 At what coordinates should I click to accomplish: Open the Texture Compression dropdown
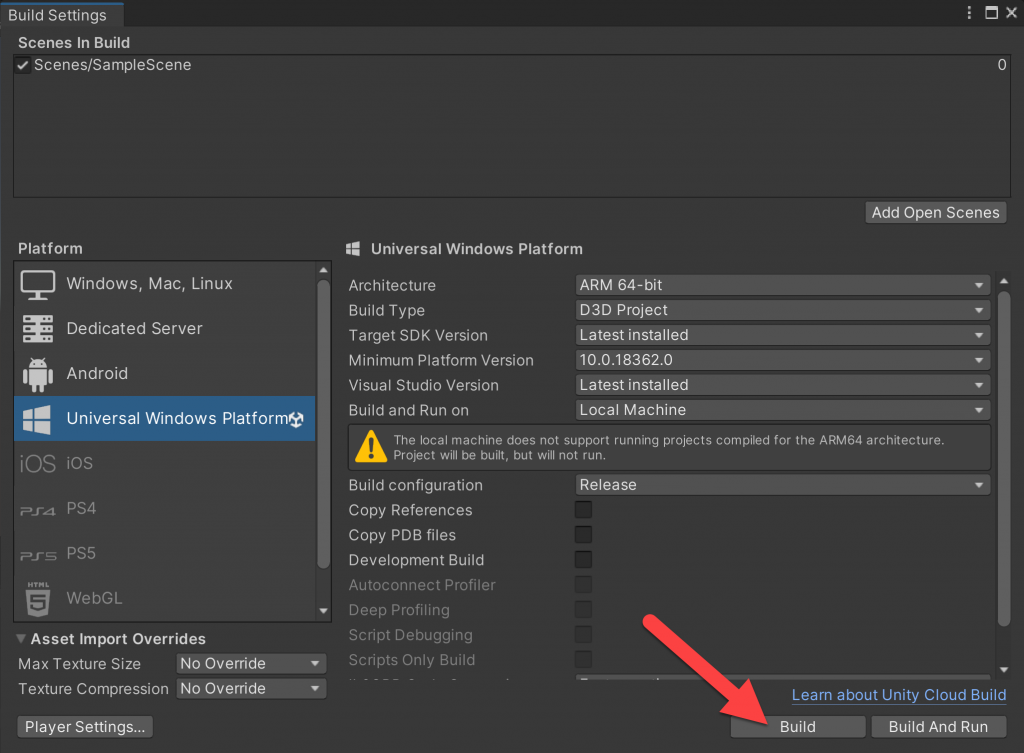[x=251, y=688]
